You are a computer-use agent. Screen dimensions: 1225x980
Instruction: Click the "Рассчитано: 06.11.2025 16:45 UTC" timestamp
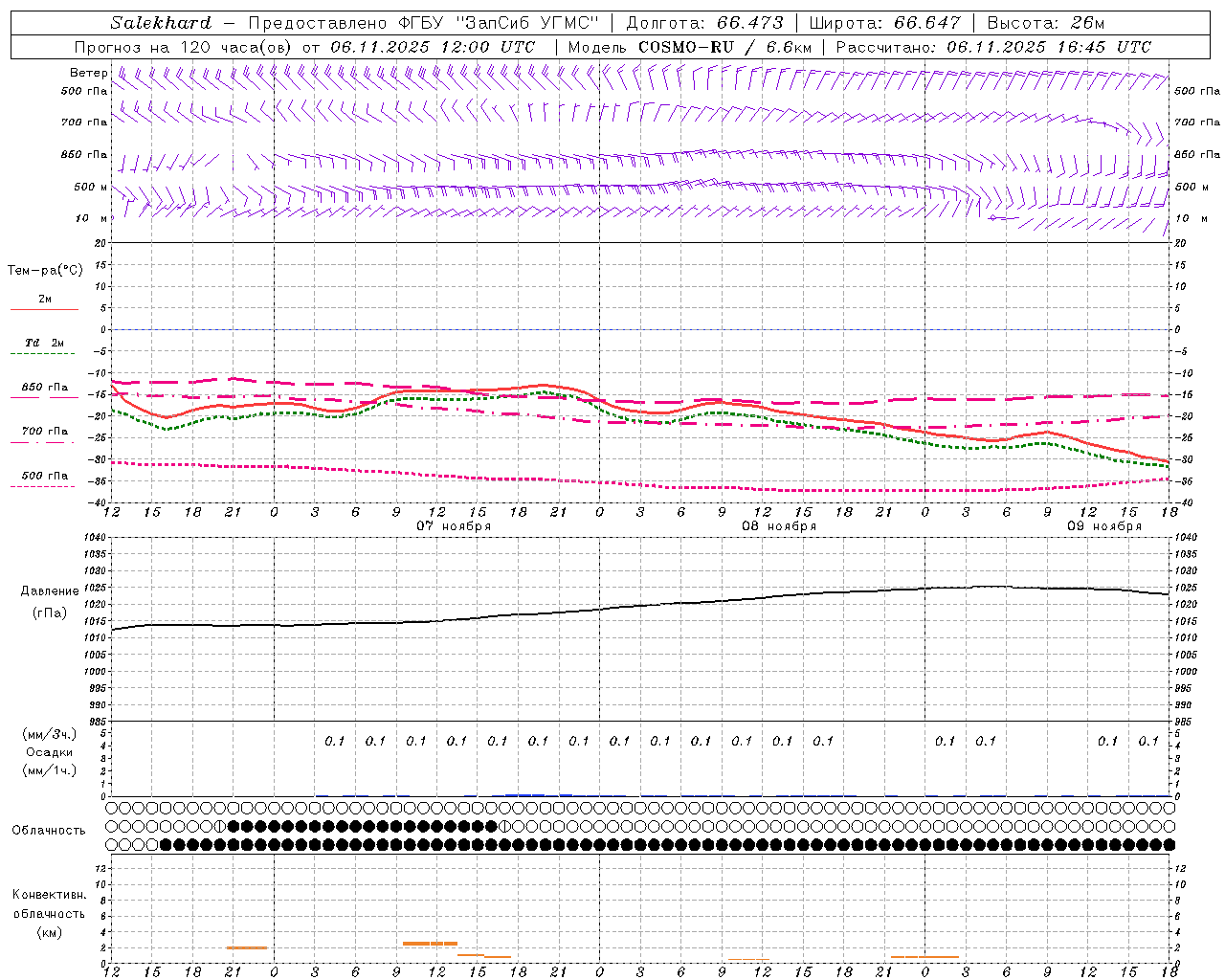point(993,47)
